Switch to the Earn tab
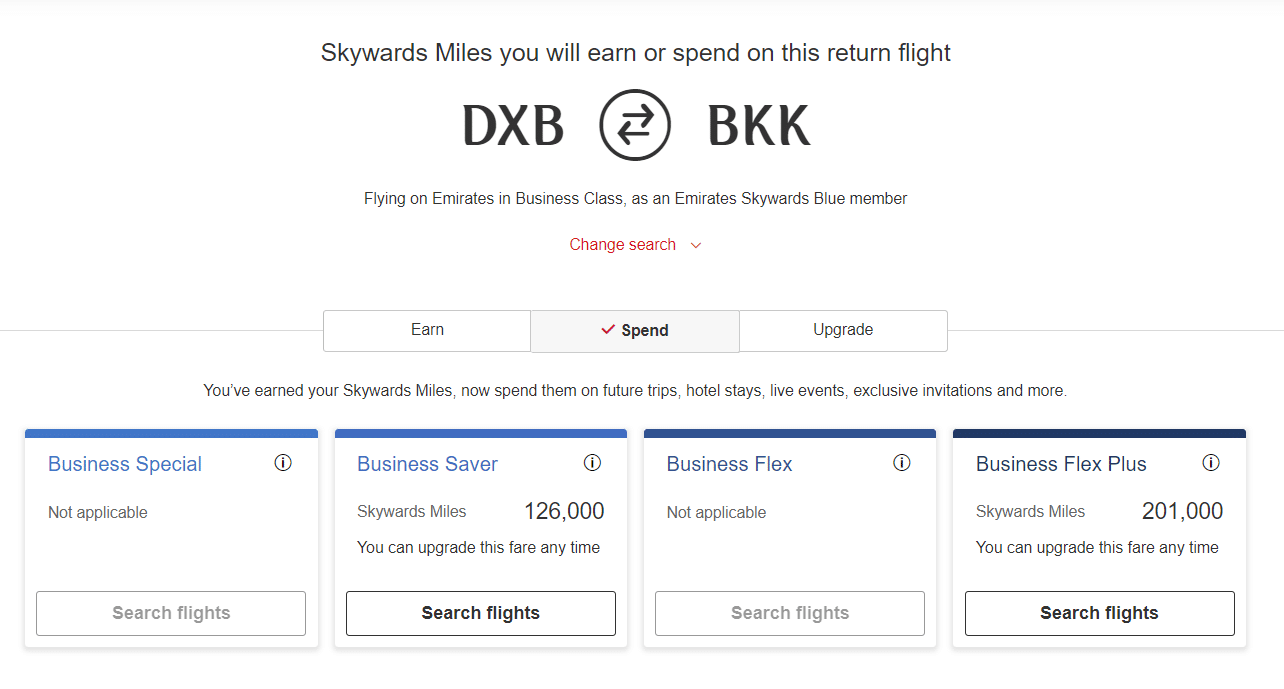Image resolution: width=1284 pixels, height=689 pixels. pyautogui.click(x=427, y=330)
